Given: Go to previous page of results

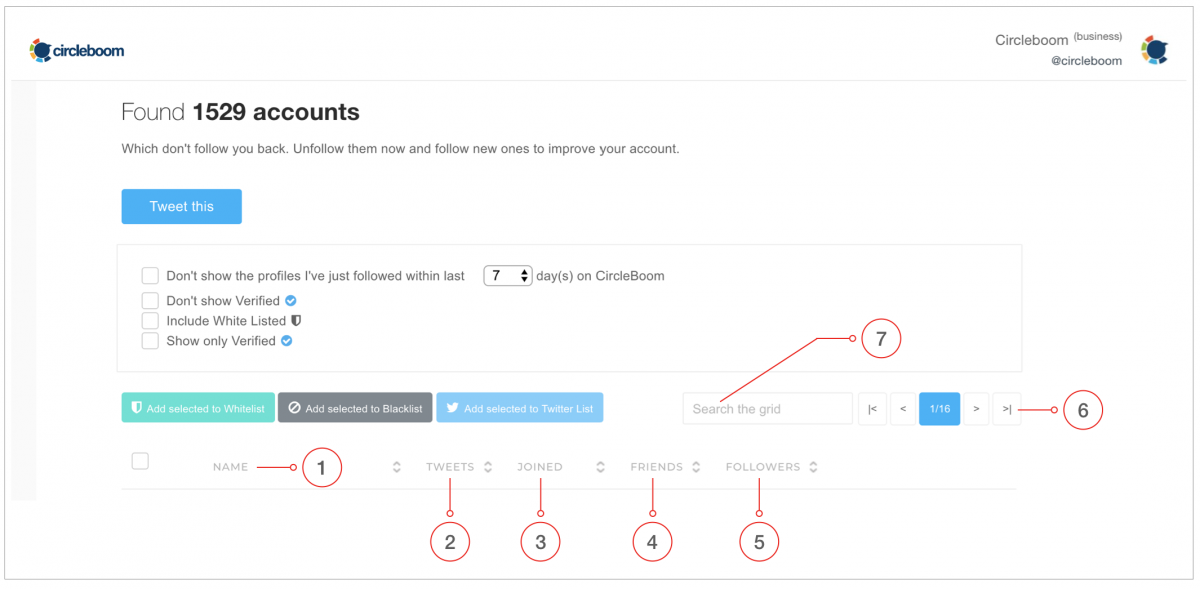Looking at the screenshot, I should (903, 409).
